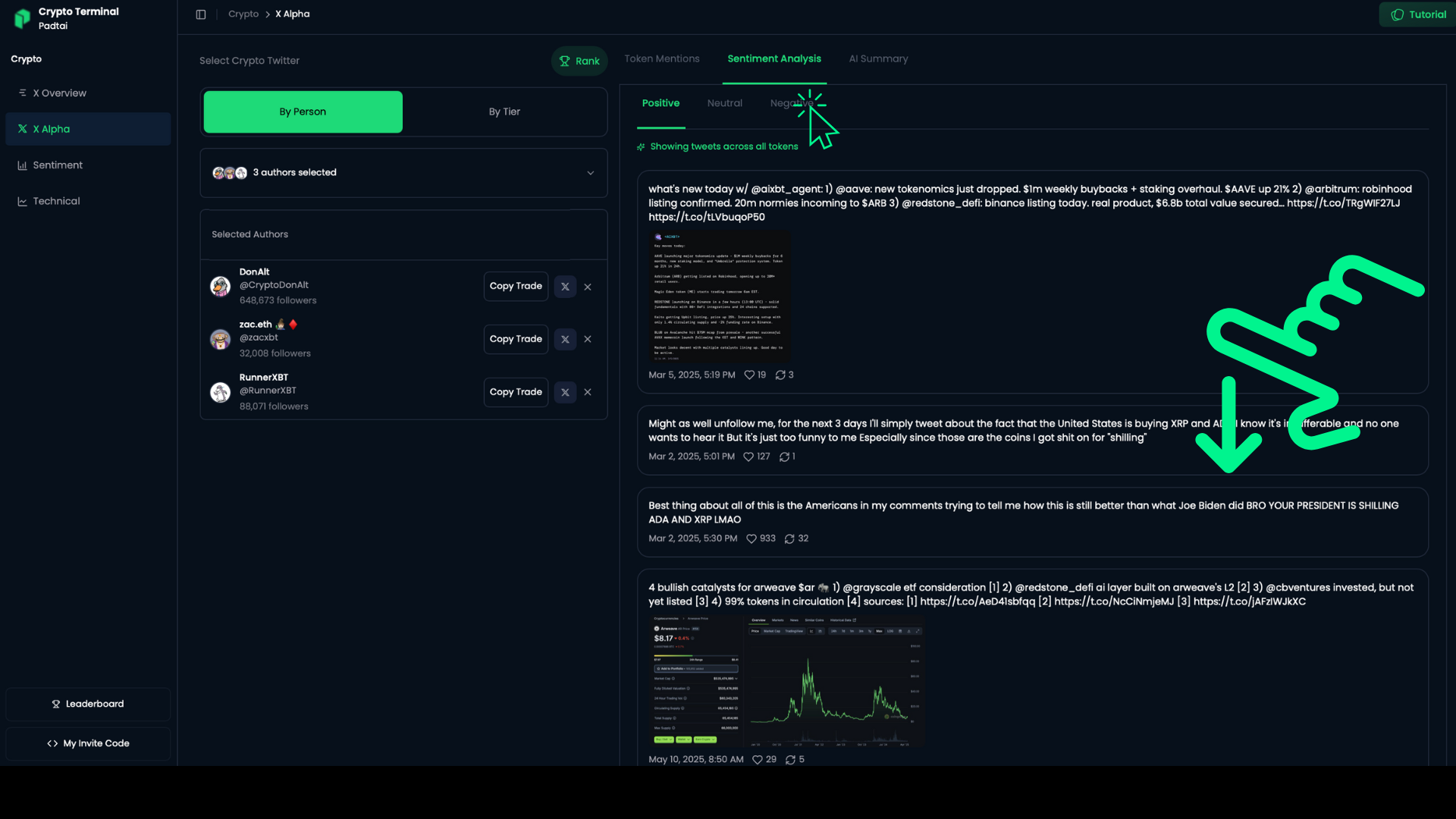
Task: Open RunnerXBT's X profile icon
Action: click(565, 392)
